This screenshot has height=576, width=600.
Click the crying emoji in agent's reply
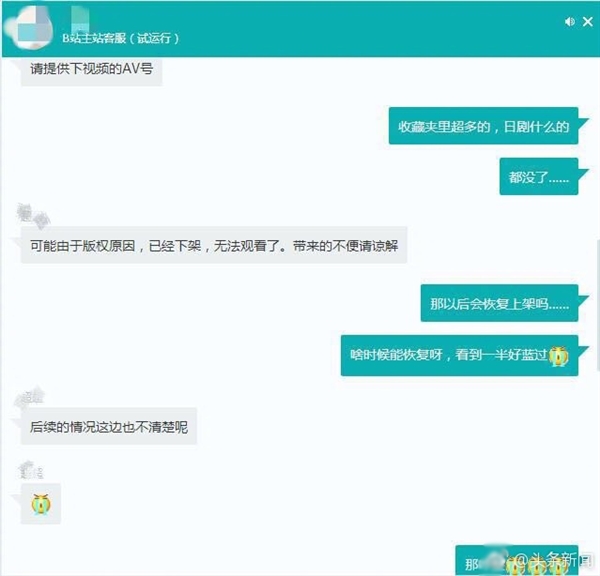click(x=41, y=504)
